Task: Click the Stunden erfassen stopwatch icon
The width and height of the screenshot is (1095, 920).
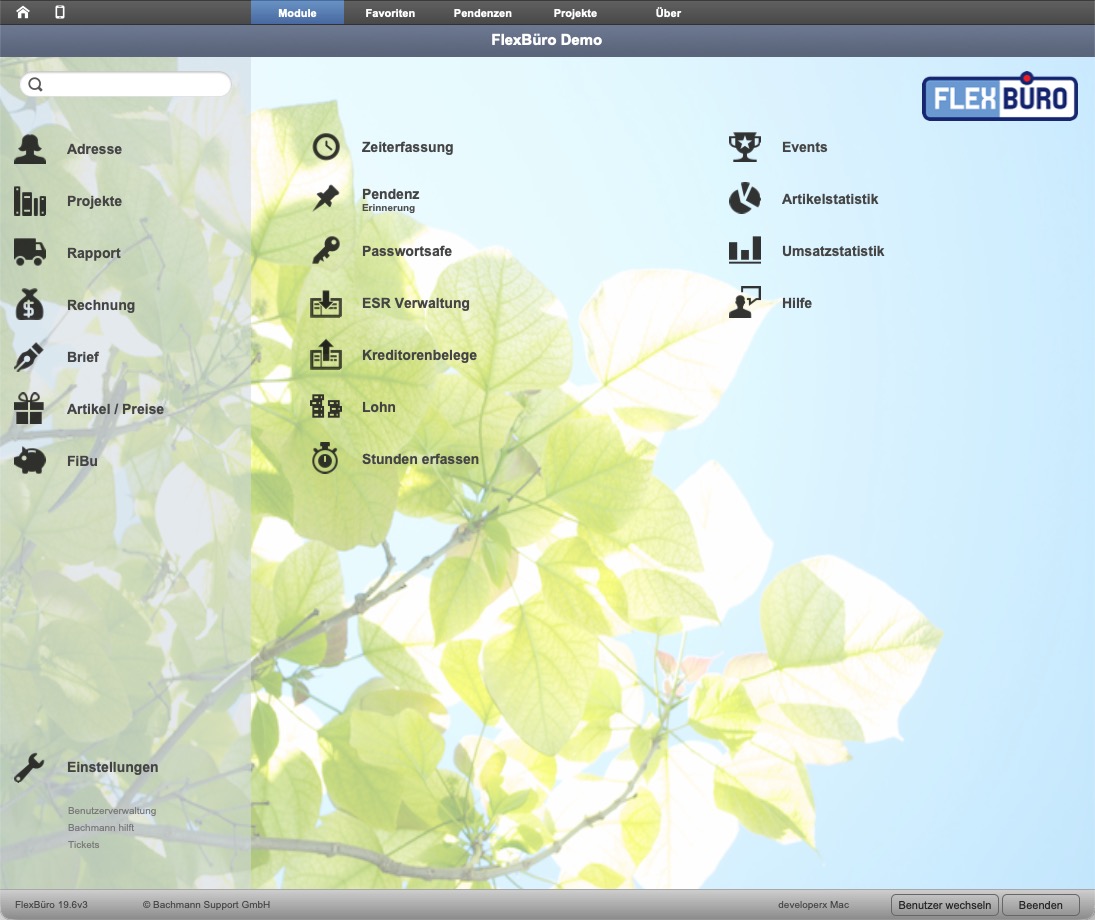Action: pos(325,458)
